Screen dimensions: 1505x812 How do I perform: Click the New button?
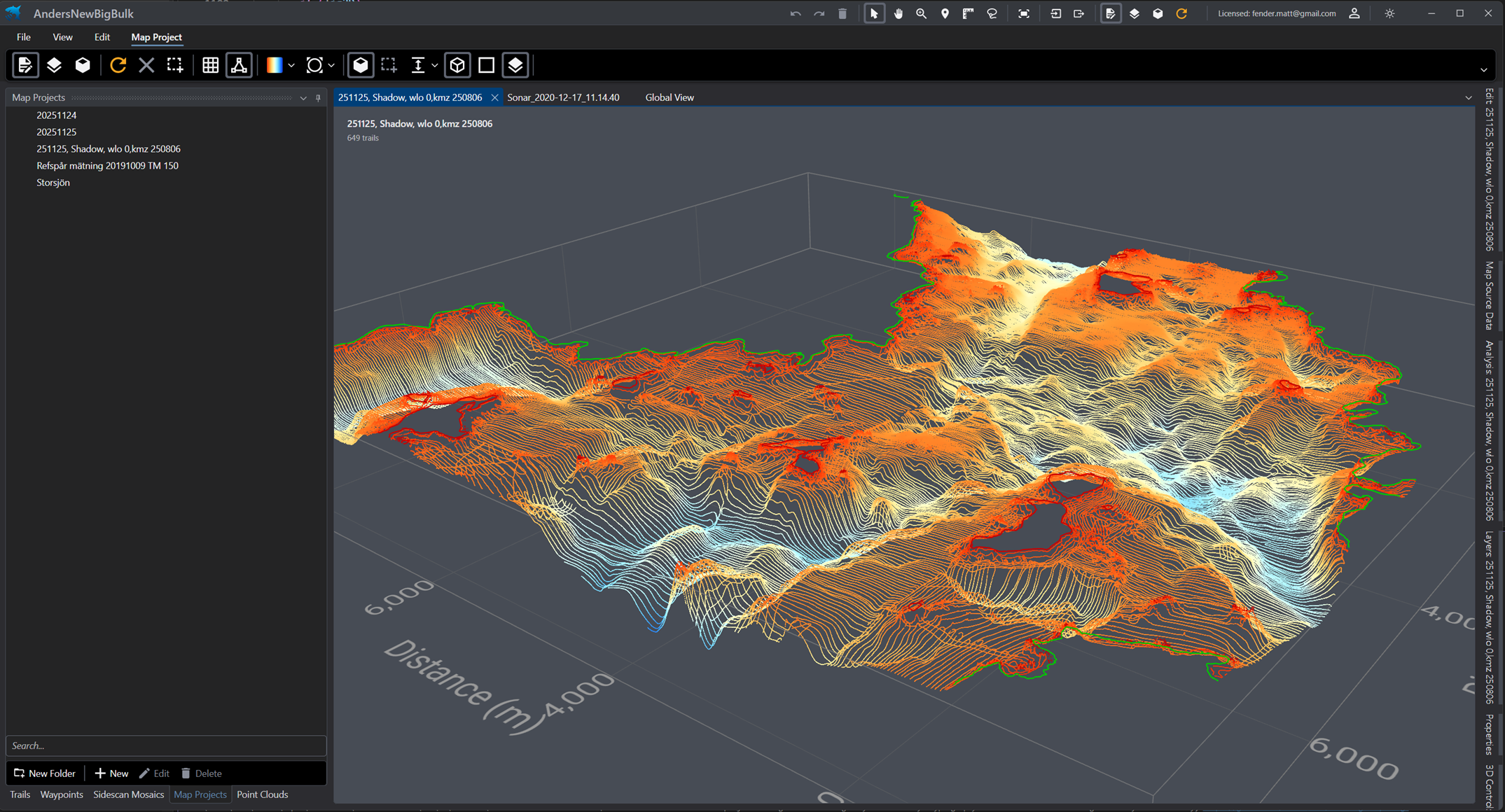tap(112, 773)
